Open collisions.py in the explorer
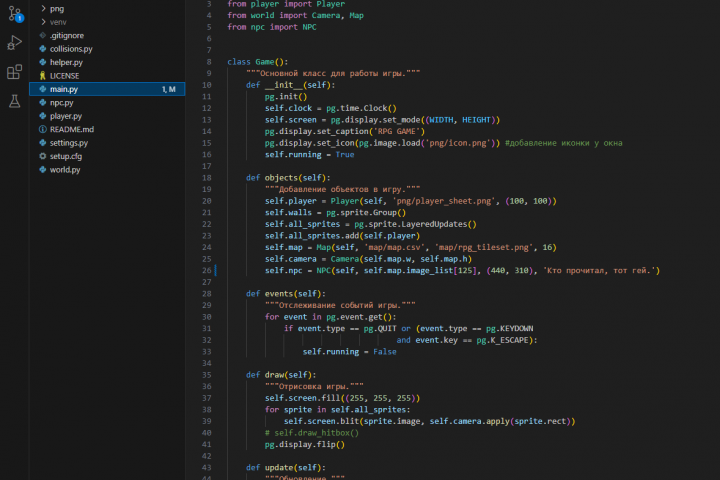The height and width of the screenshot is (480, 720). tap(71, 49)
